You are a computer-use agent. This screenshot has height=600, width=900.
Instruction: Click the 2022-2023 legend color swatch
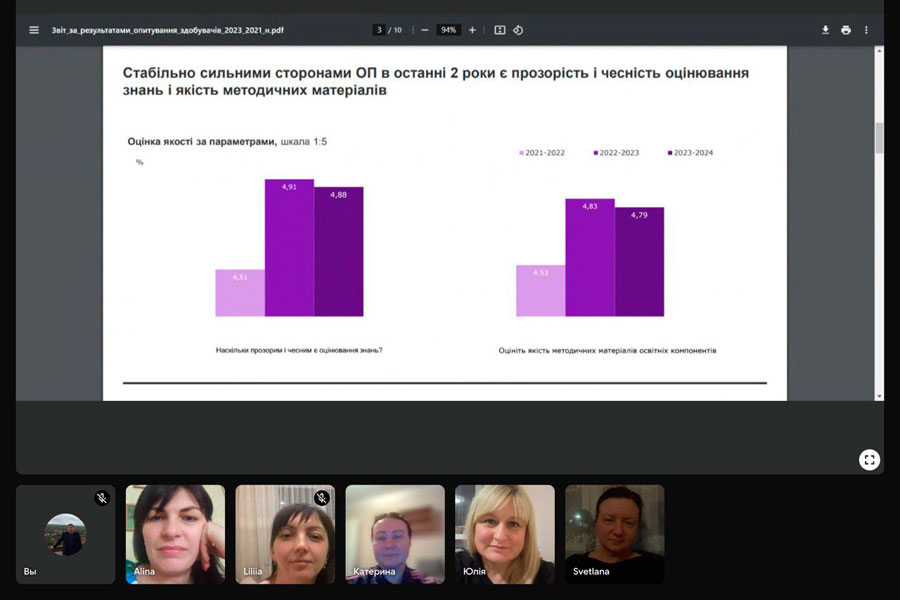pos(595,153)
